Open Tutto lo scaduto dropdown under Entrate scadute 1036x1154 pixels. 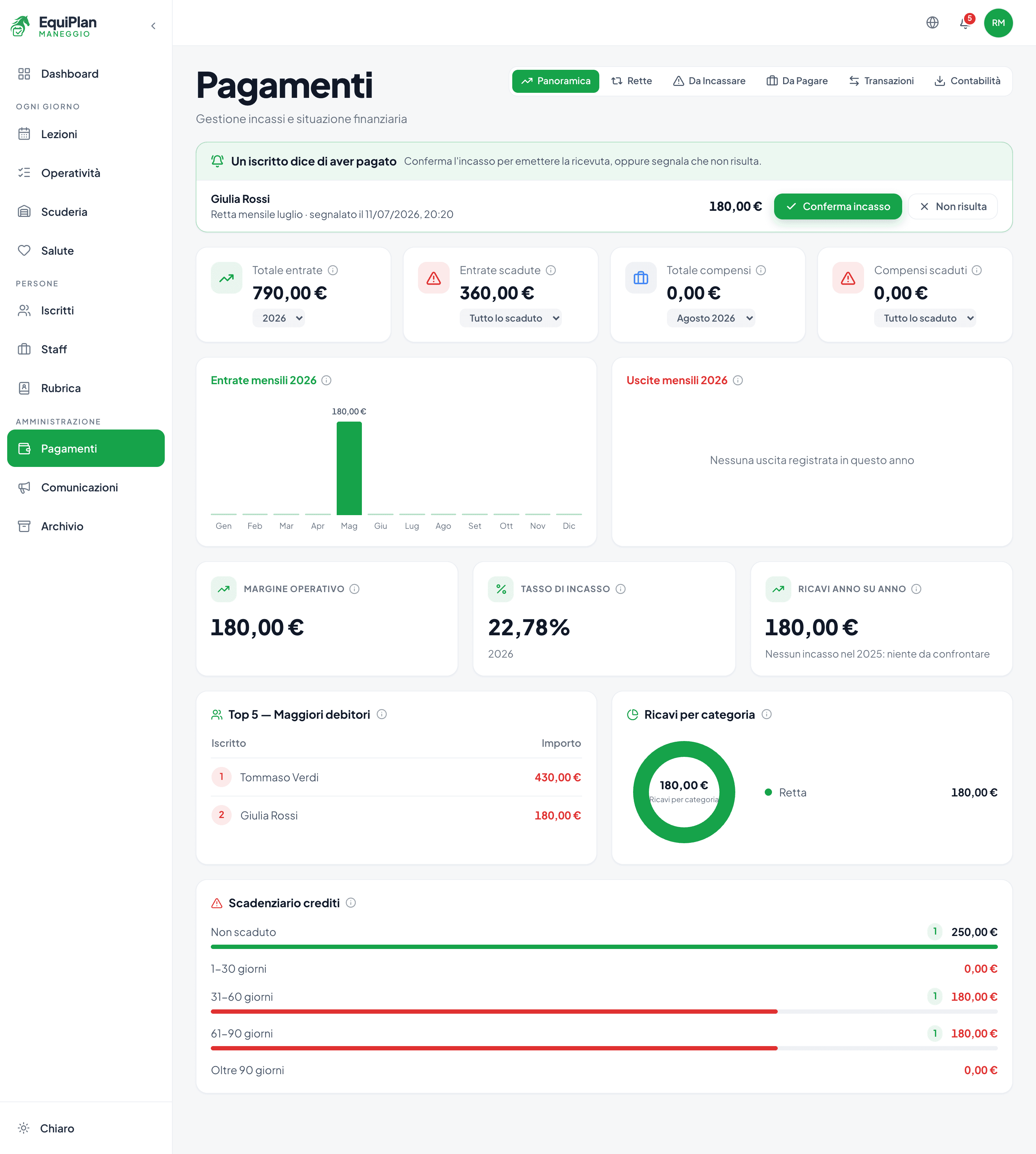(510, 318)
